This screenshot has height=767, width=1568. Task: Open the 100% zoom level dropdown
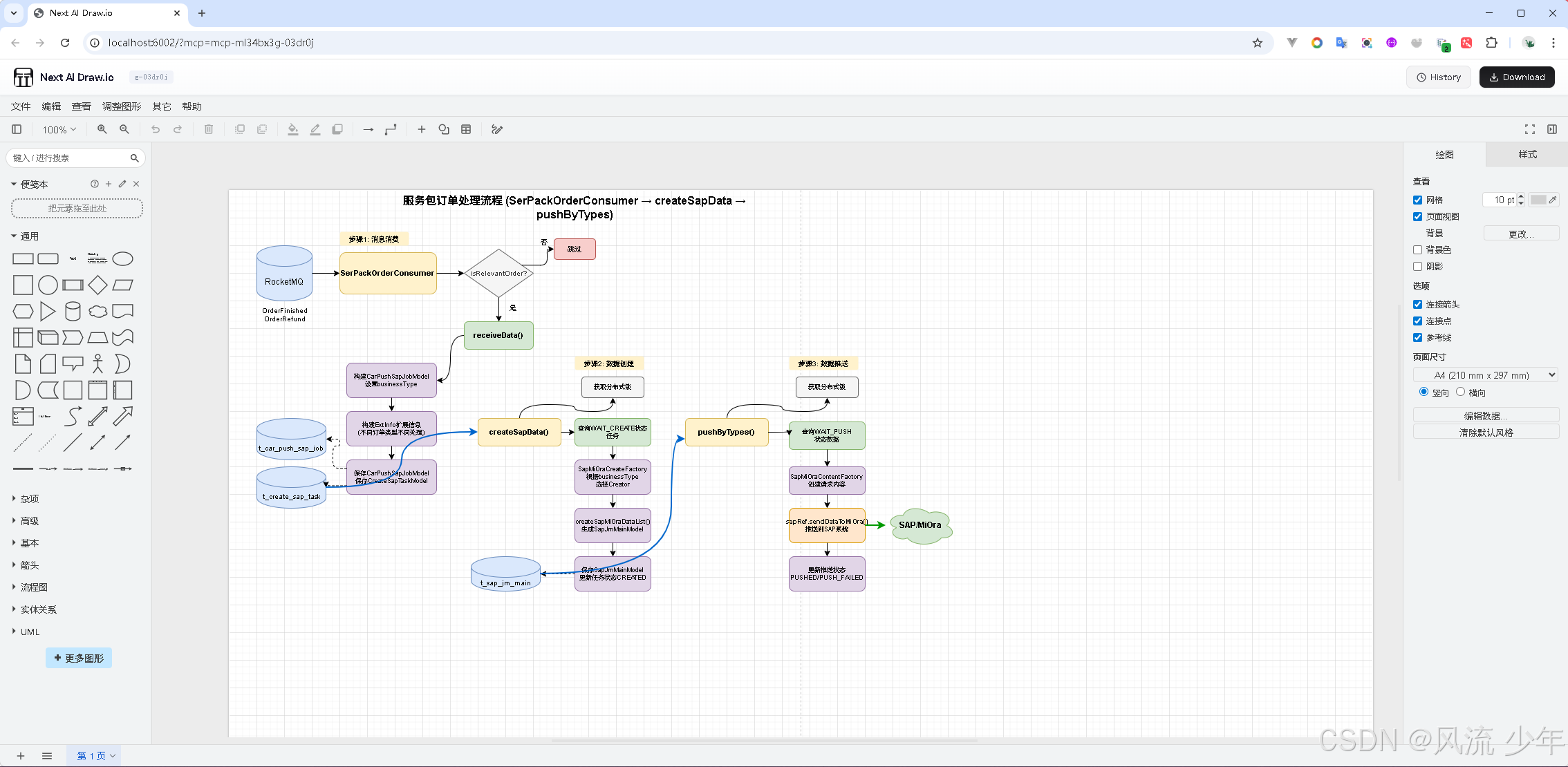pyautogui.click(x=59, y=129)
